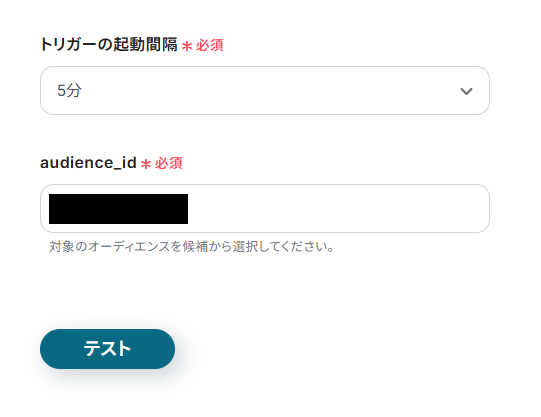Image resolution: width=541 pixels, height=417 pixels.
Task: Click the テスト text inside the teal button
Action: tap(107, 349)
